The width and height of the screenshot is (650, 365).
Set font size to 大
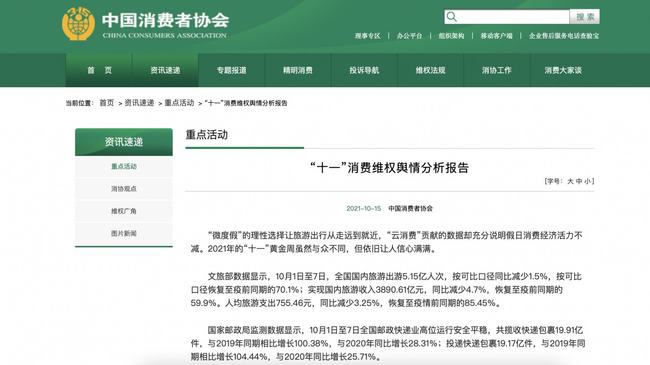tap(570, 181)
